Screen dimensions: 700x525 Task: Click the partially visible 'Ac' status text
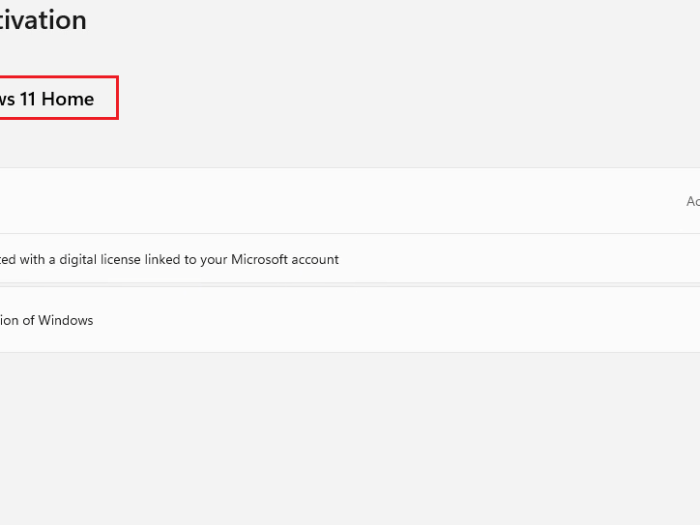692,201
